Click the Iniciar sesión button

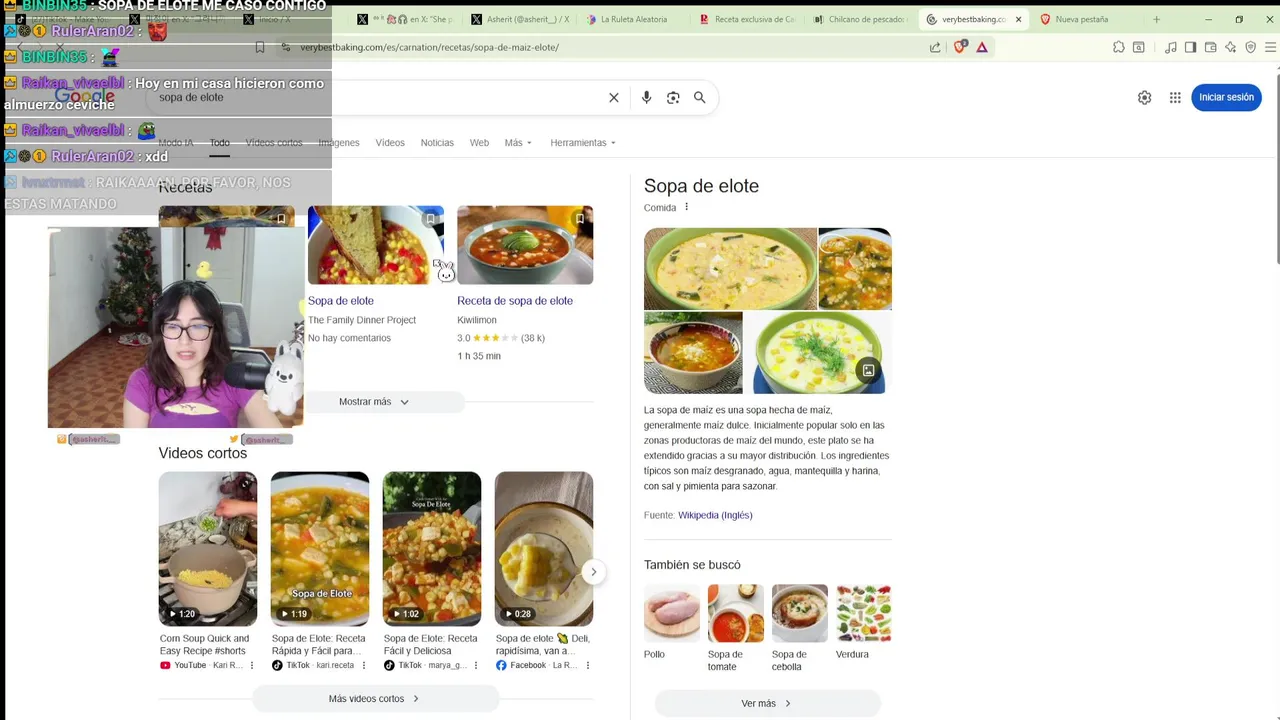point(1226,97)
